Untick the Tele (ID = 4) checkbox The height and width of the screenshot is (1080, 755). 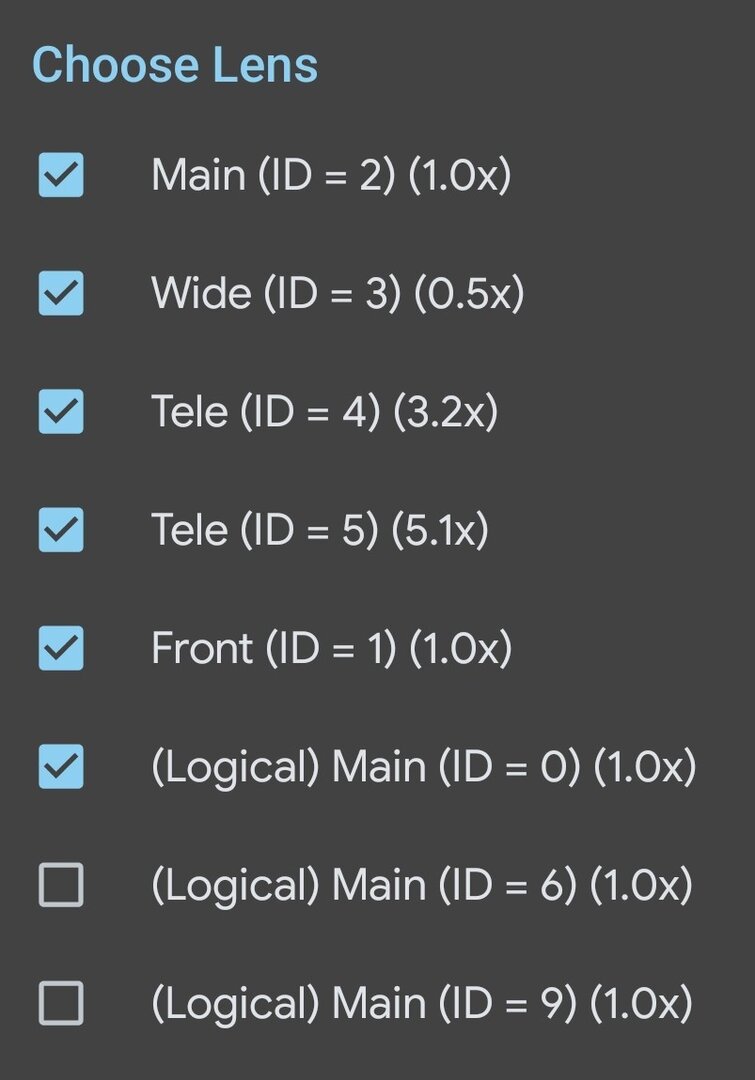(61, 412)
